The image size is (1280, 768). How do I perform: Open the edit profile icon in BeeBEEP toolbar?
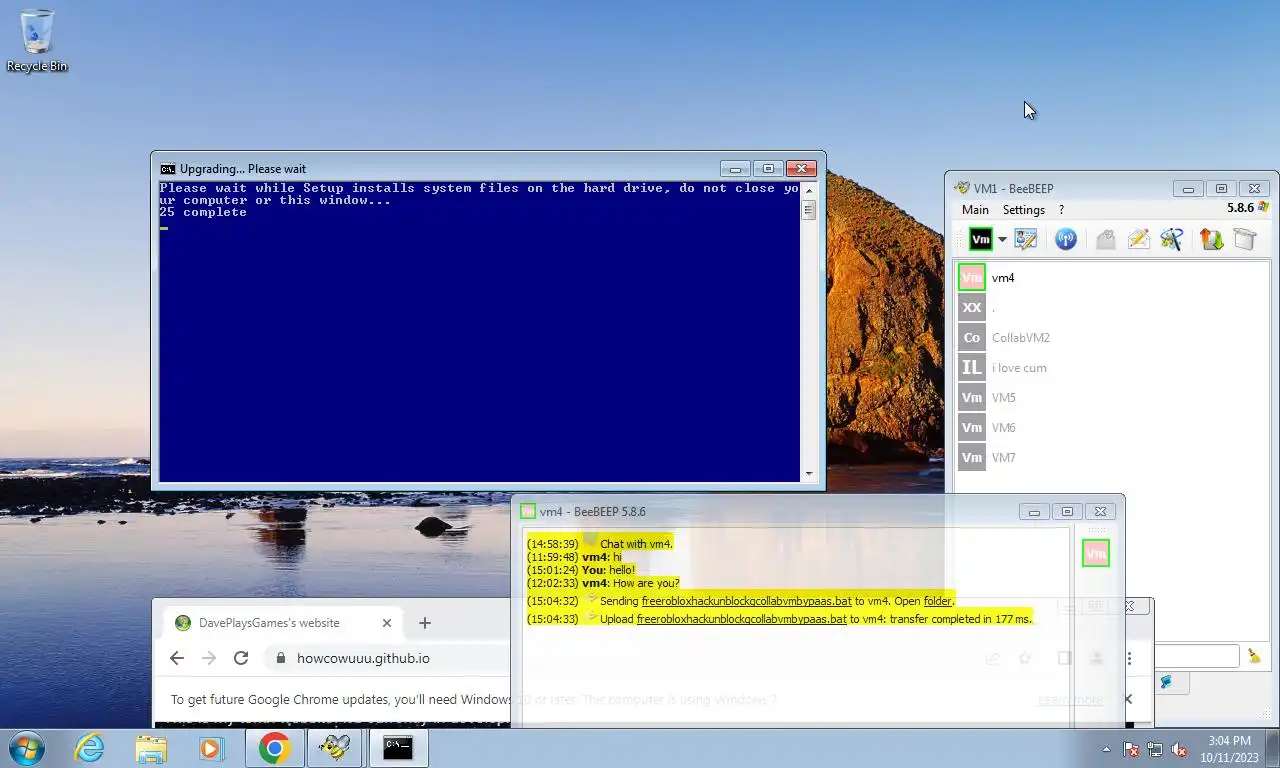coord(1026,239)
